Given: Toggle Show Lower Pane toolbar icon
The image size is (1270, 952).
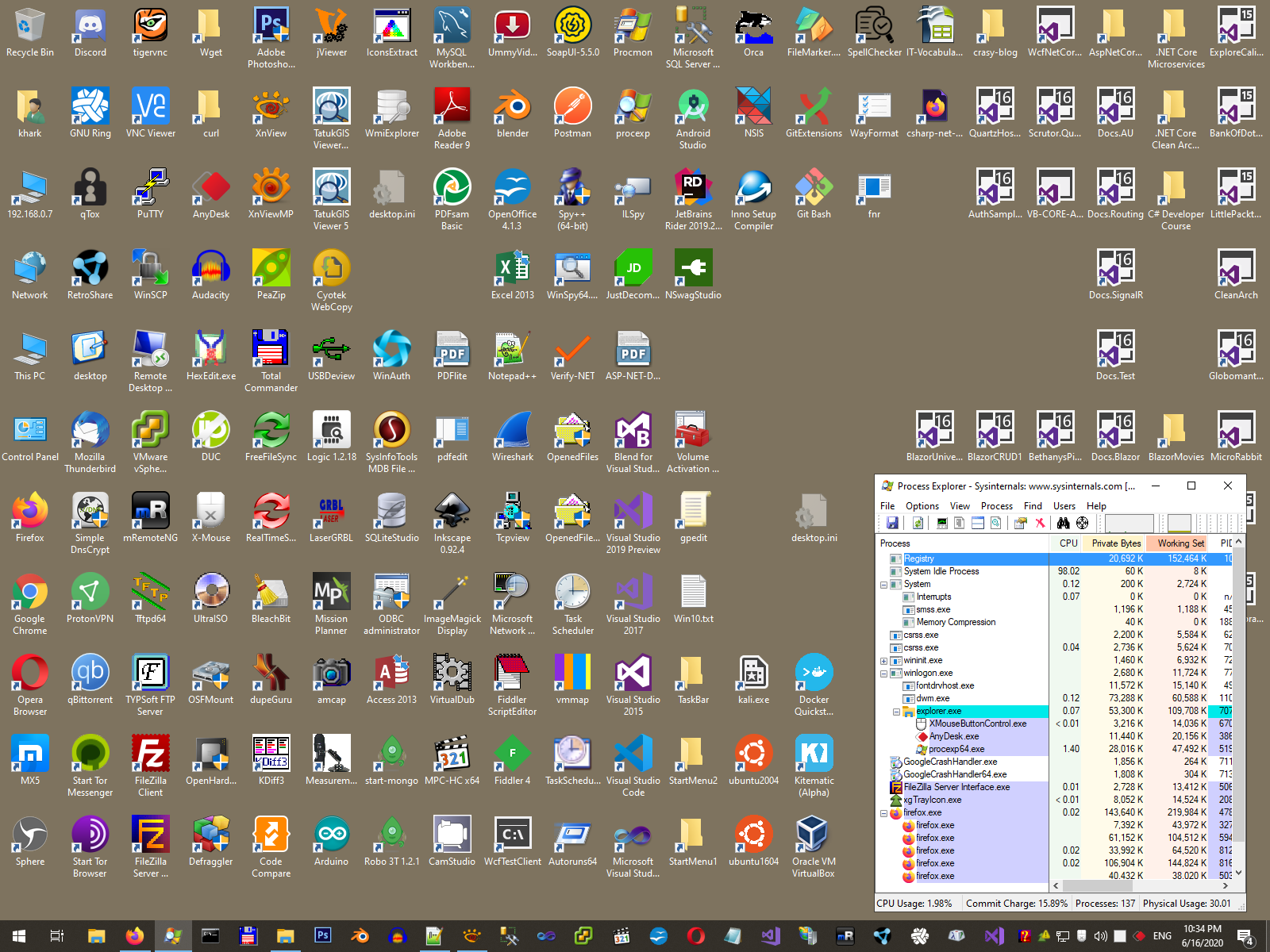Looking at the screenshot, I should click(x=978, y=523).
